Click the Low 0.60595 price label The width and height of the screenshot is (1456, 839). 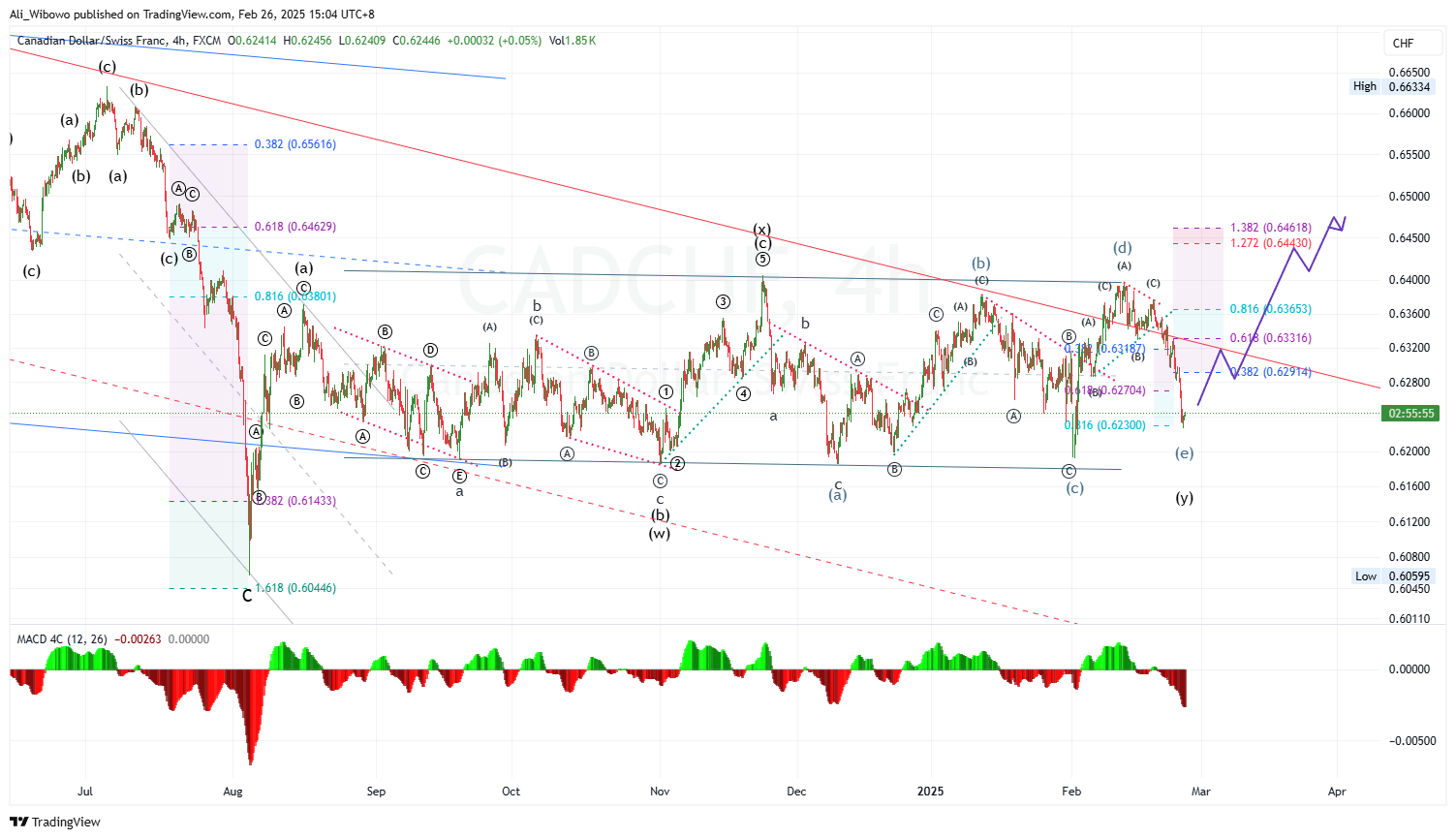(x=1391, y=576)
